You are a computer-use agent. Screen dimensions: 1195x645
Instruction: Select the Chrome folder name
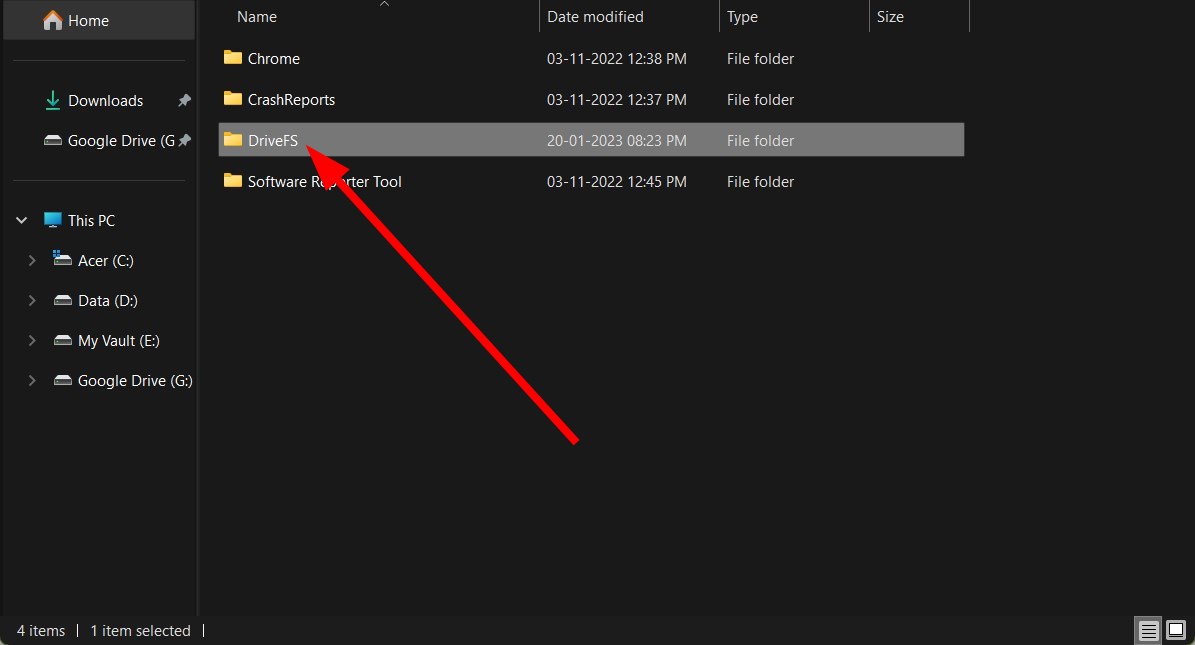click(x=274, y=59)
